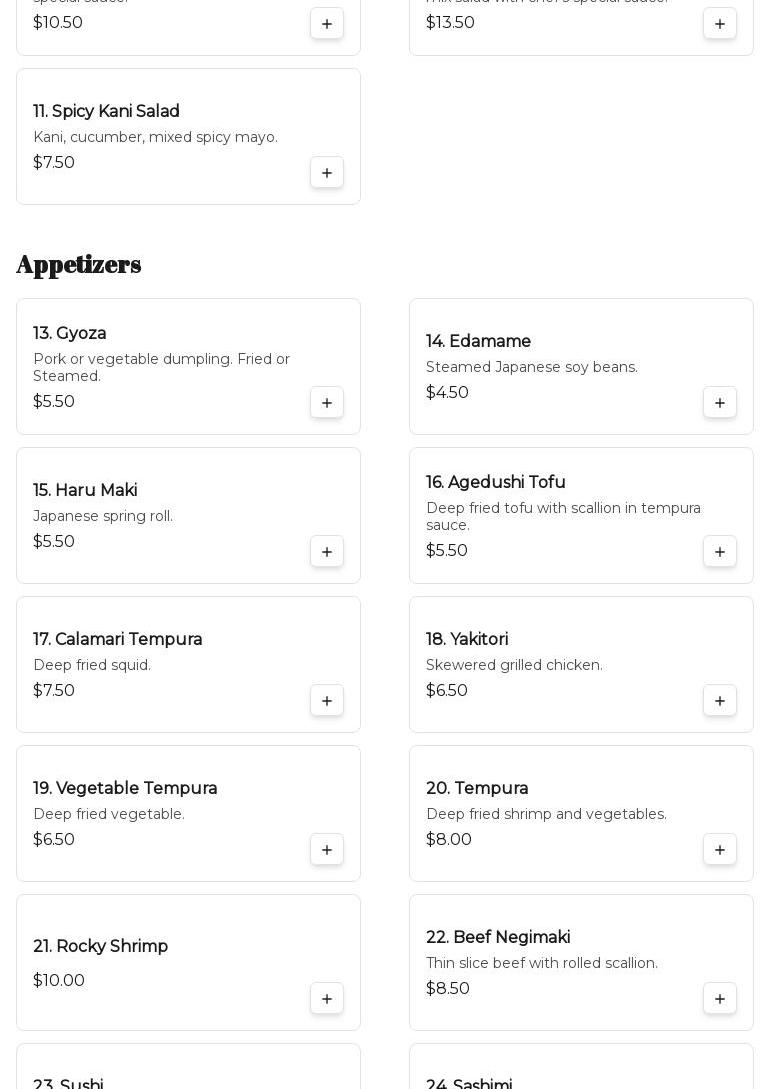
Task: Add the $10.50 salad item
Action: [x=327, y=24]
